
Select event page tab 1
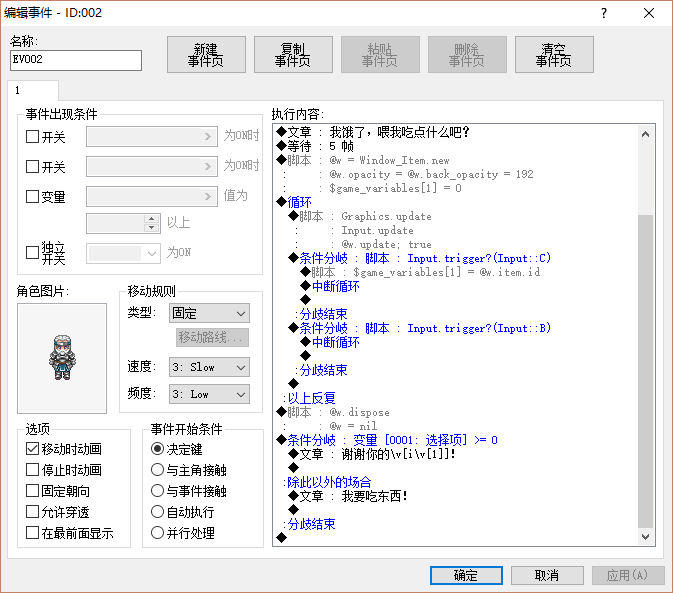click(x=33, y=91)
